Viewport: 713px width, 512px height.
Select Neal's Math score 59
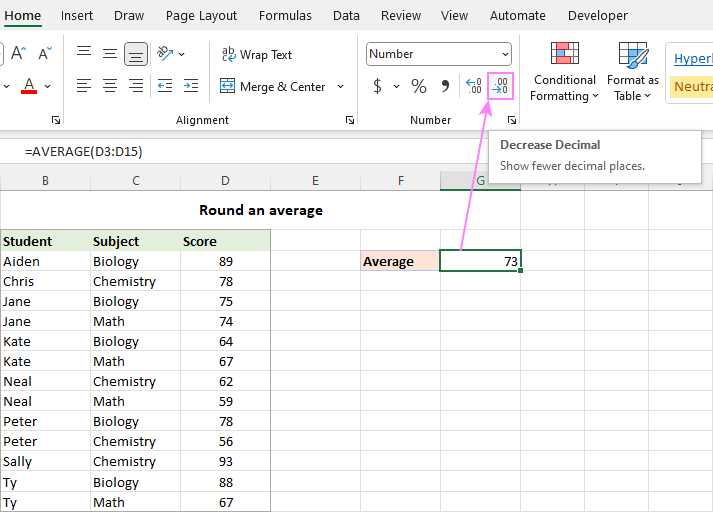click(226, 401)
